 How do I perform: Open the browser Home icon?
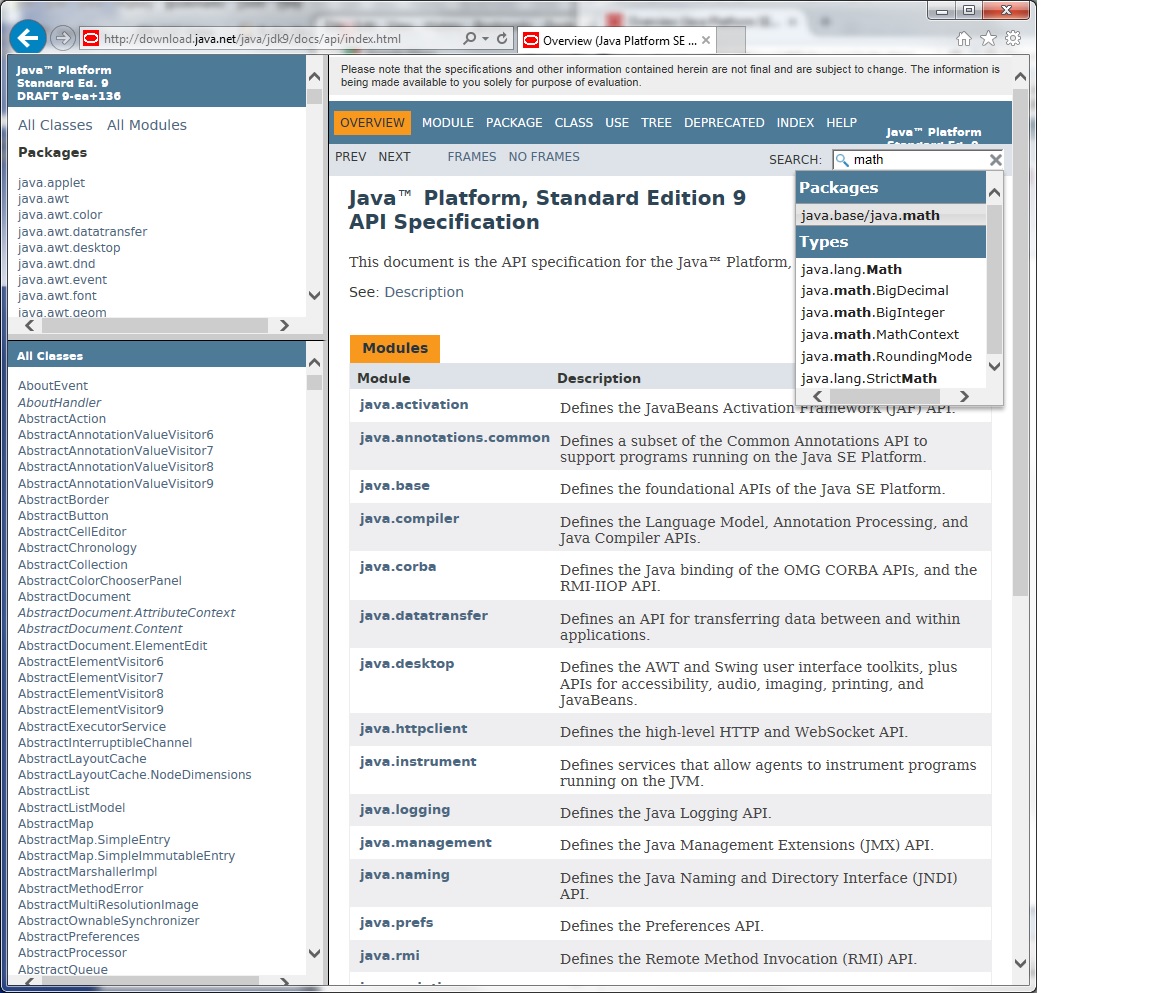tap(964, 39)
